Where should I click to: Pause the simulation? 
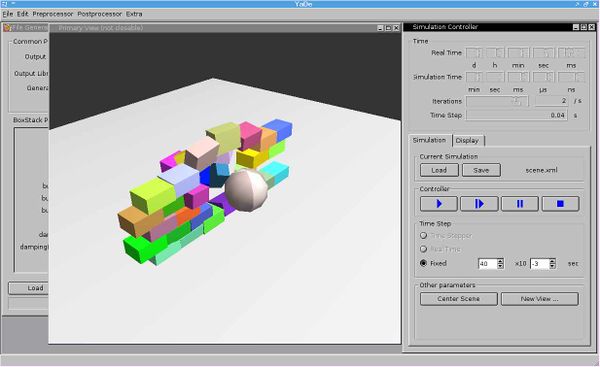coord(520,204)
